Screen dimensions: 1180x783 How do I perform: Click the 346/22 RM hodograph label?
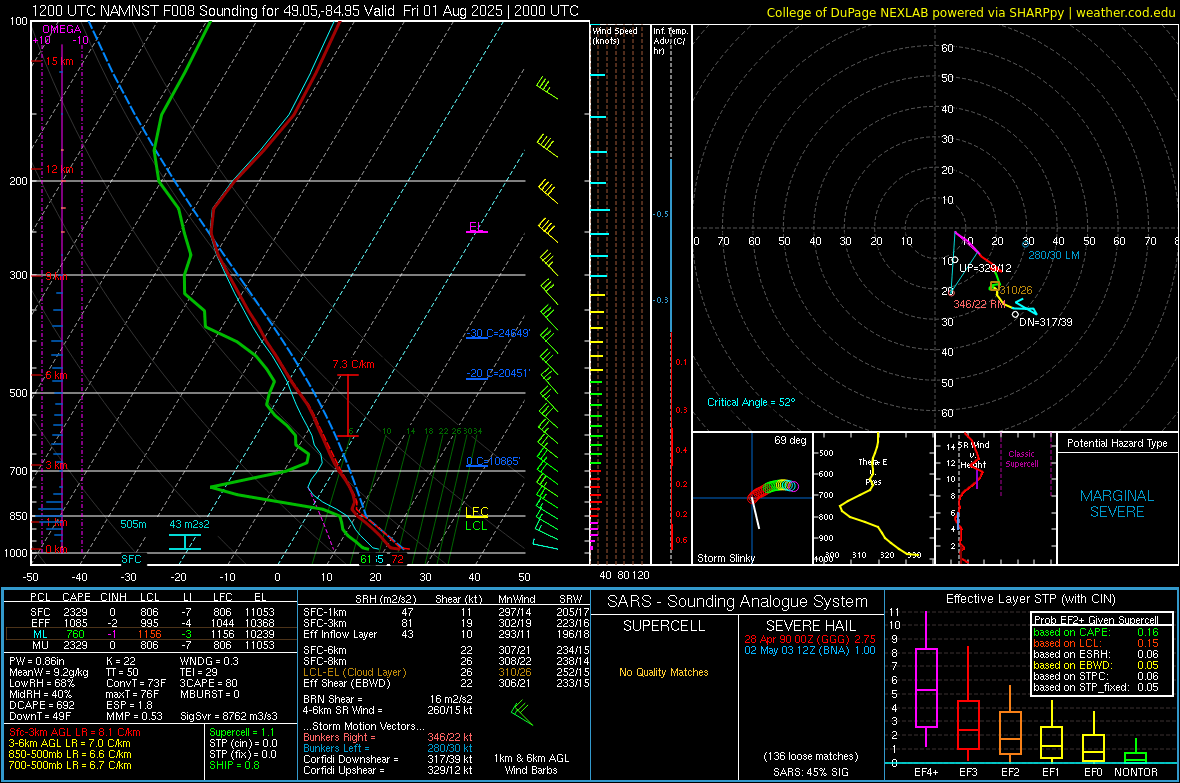point(979,304)
